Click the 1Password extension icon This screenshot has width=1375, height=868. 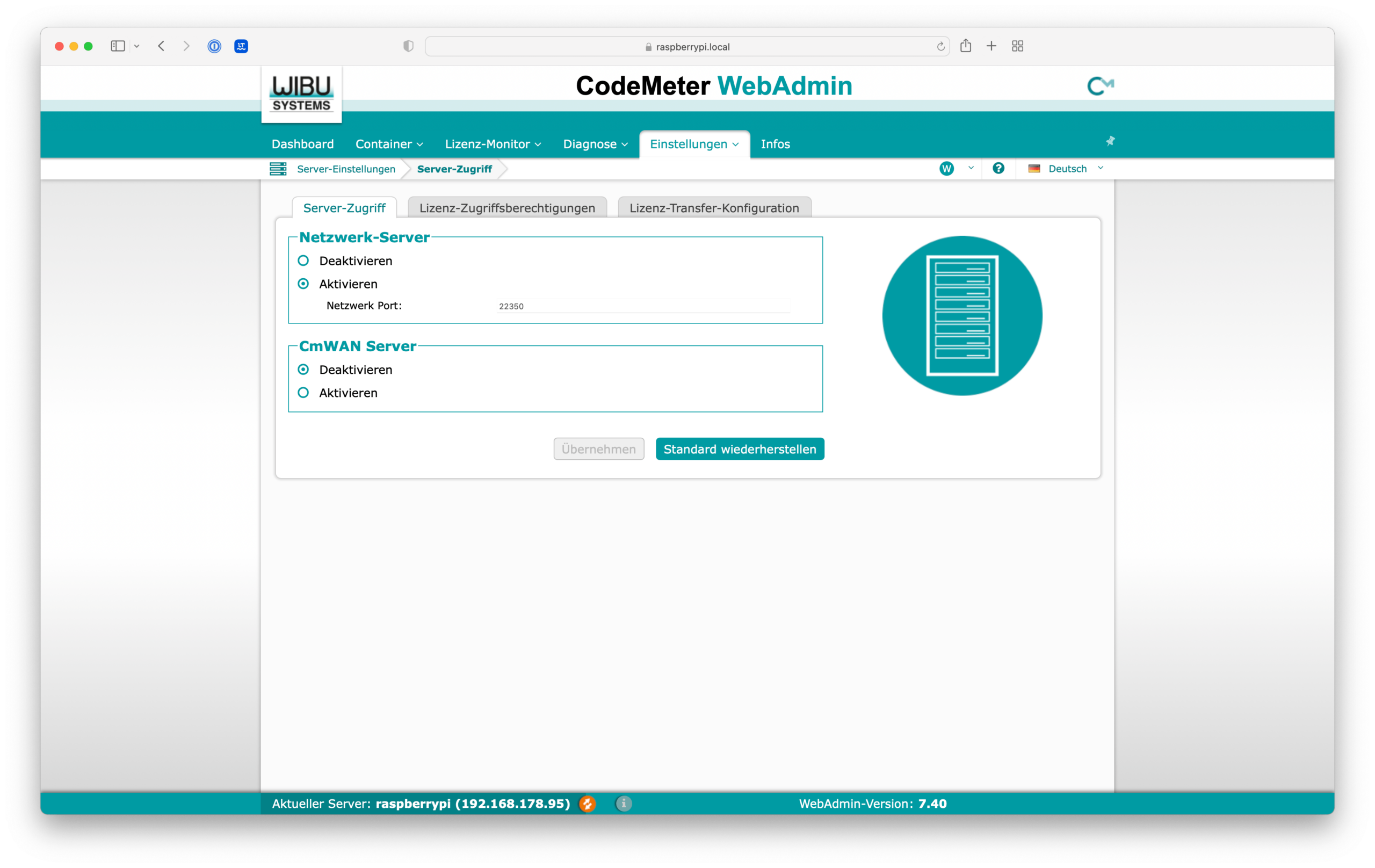[214, 46]
